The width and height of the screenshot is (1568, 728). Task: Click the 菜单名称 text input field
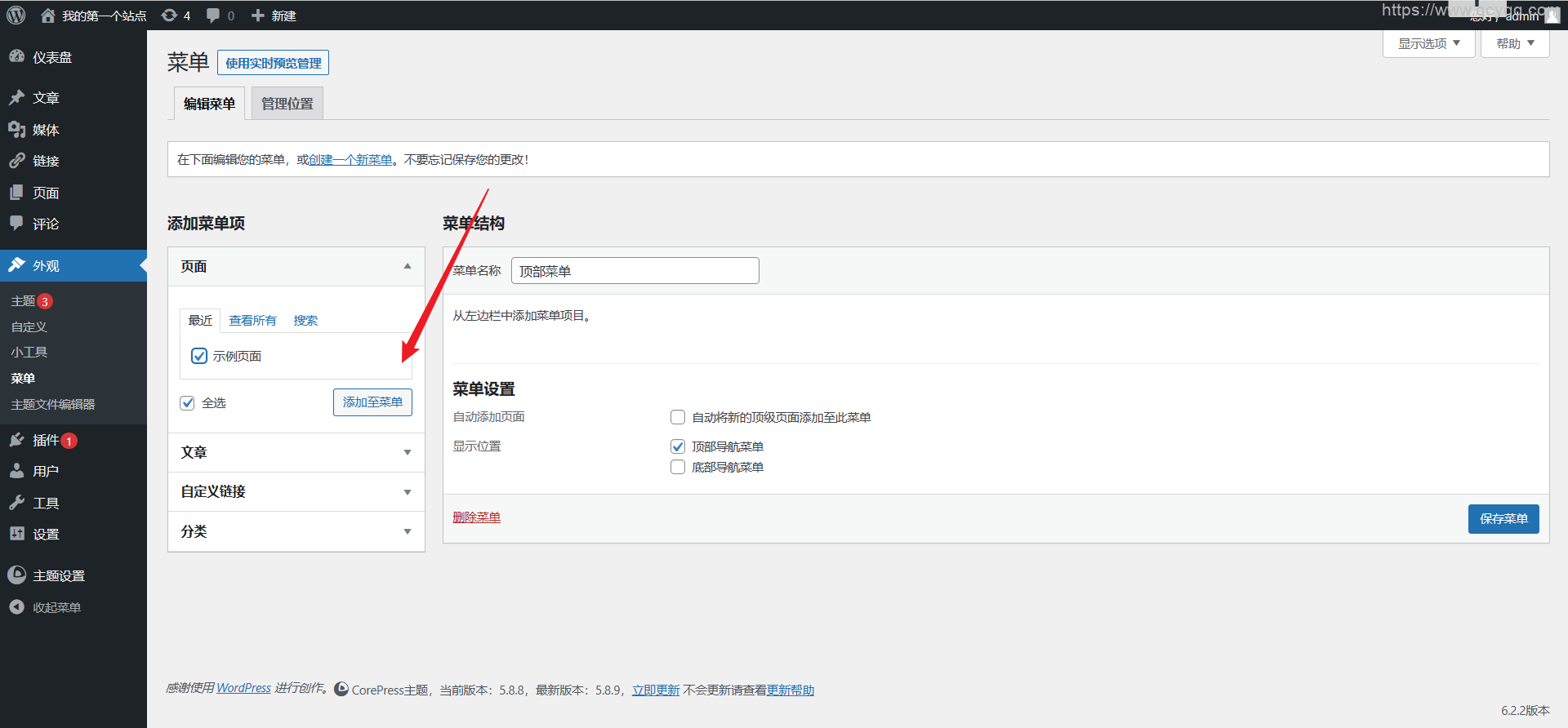(635, 271)
